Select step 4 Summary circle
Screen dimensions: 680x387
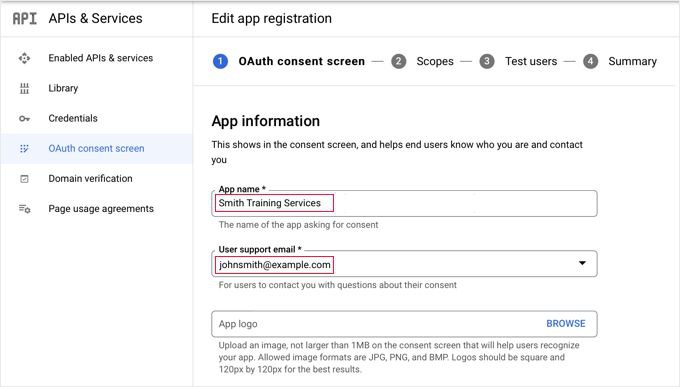pos(590,61)
